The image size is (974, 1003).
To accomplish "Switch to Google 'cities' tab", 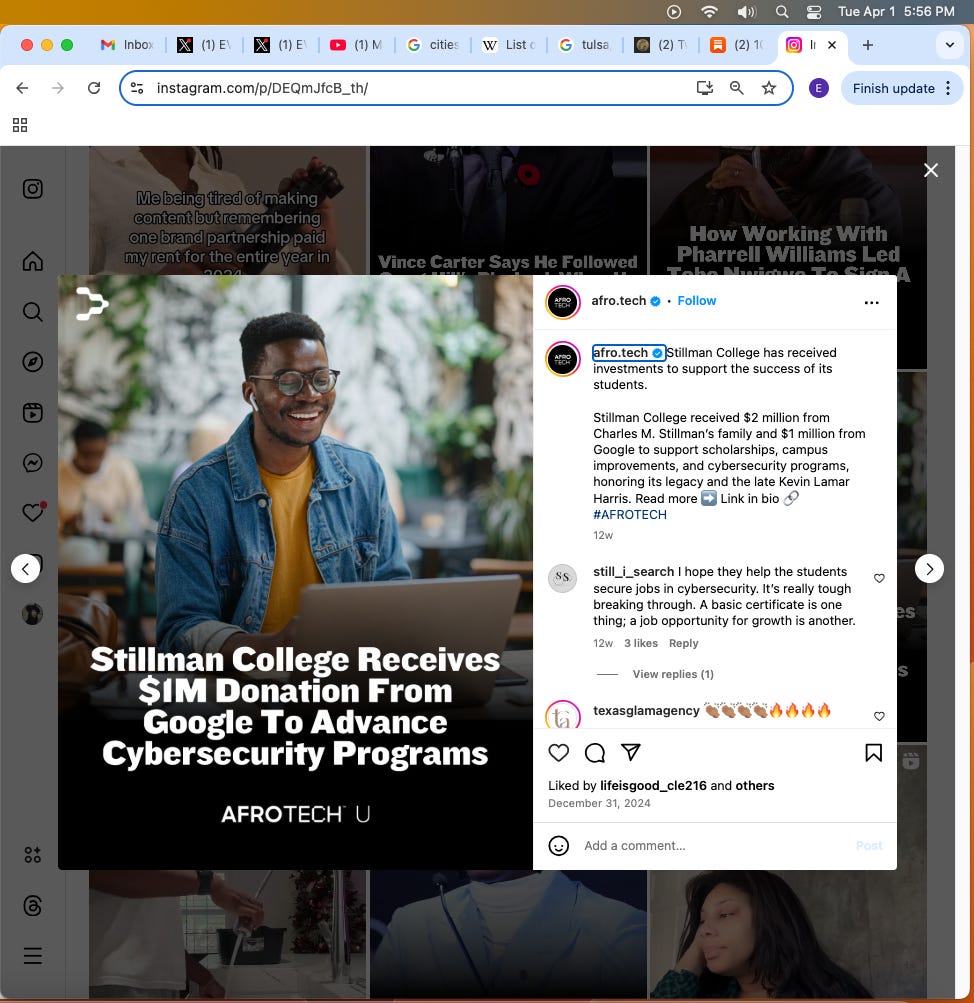I will coord(433,45).
